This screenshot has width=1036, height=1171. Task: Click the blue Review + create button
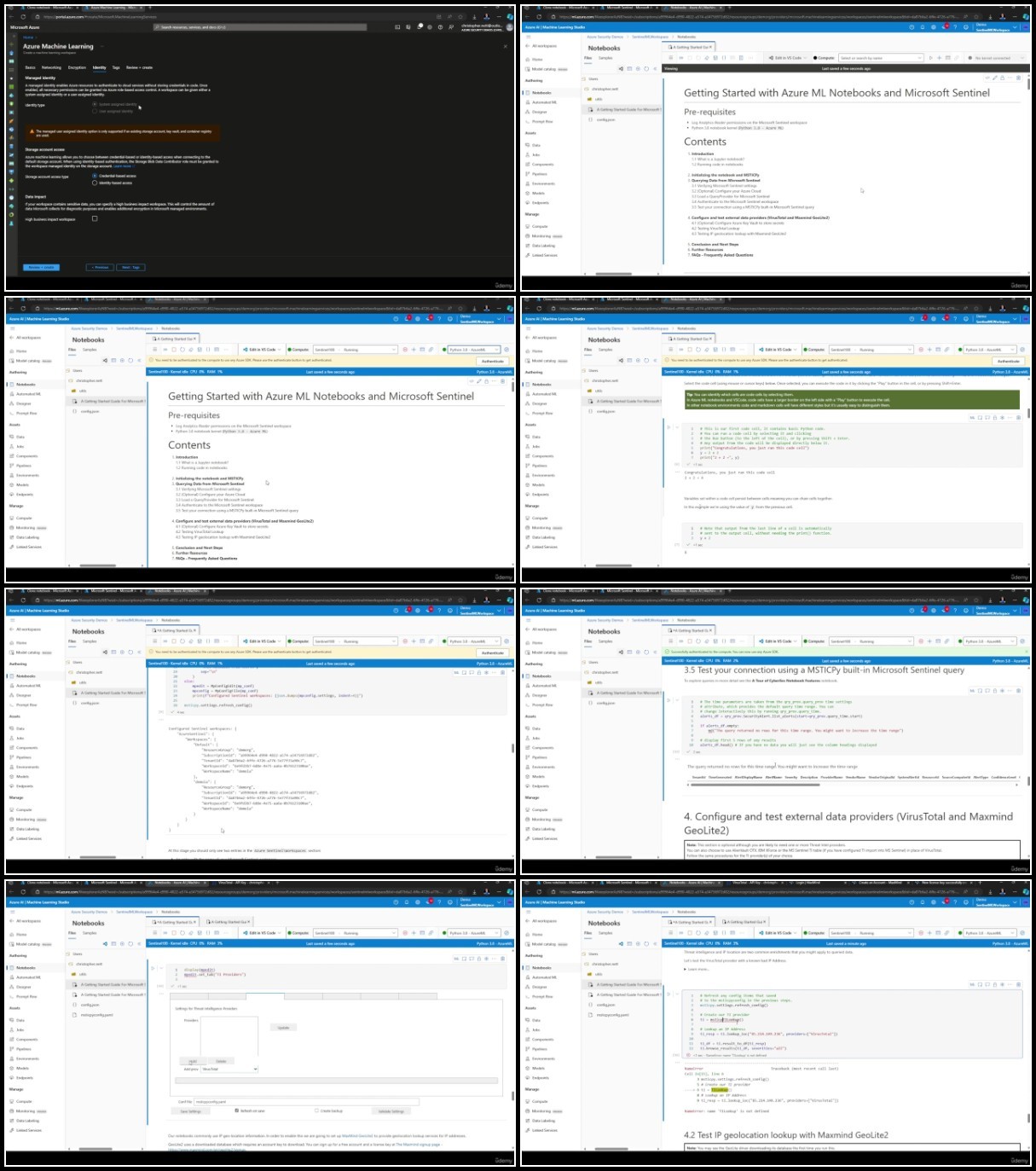tap(42, 267)
